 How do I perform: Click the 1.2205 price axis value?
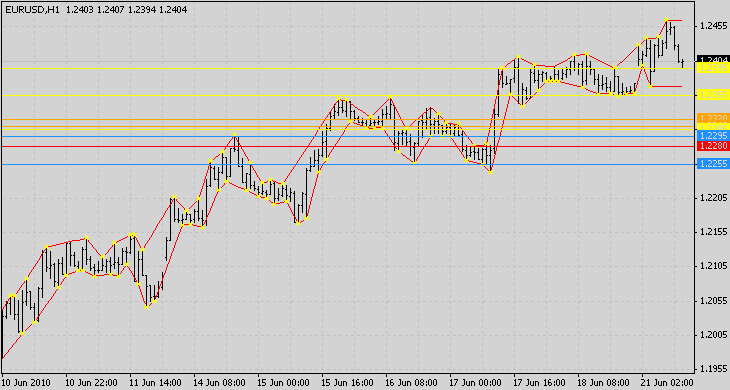click(714, 198)
